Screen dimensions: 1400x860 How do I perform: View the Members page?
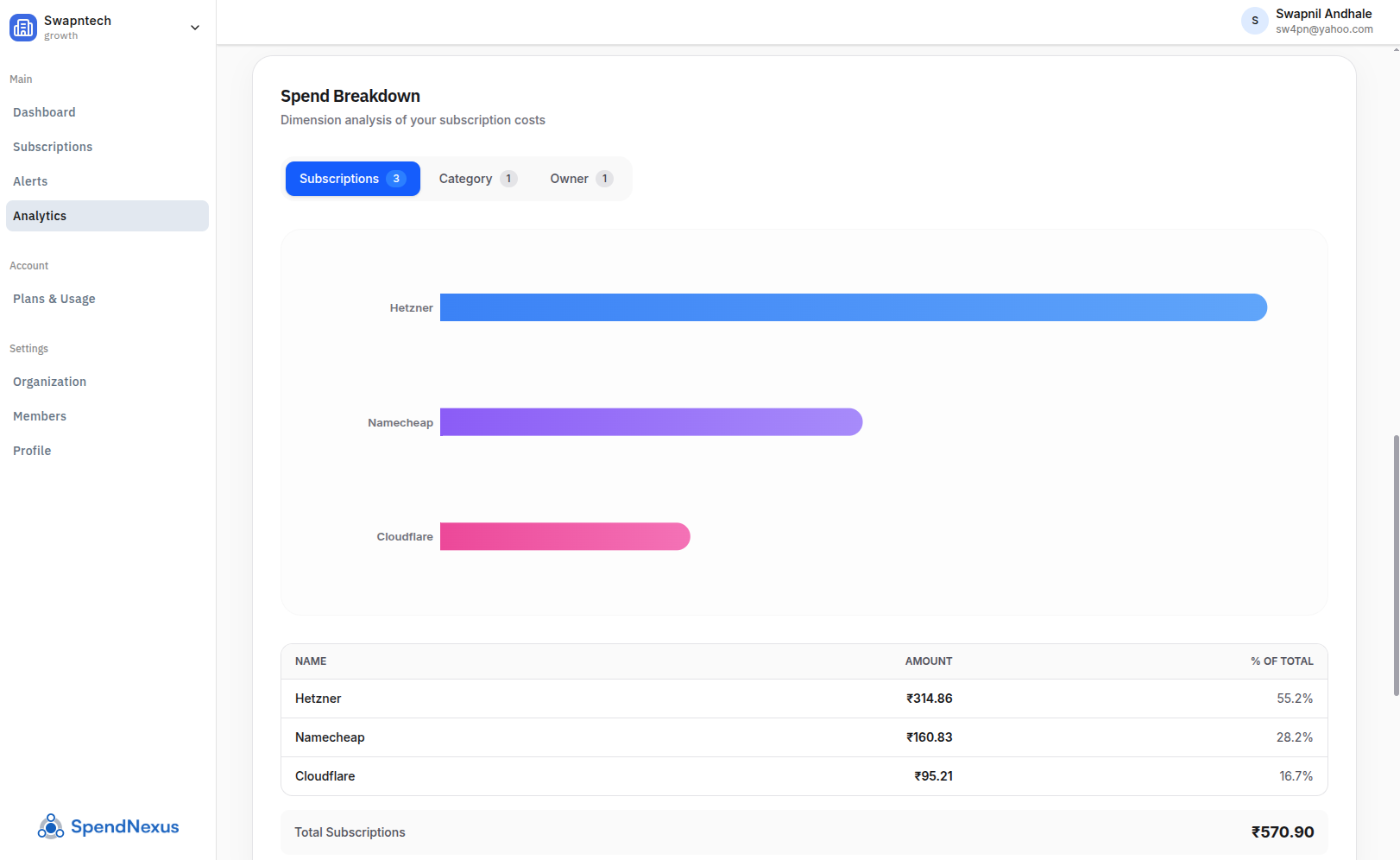tap(40, 415)
